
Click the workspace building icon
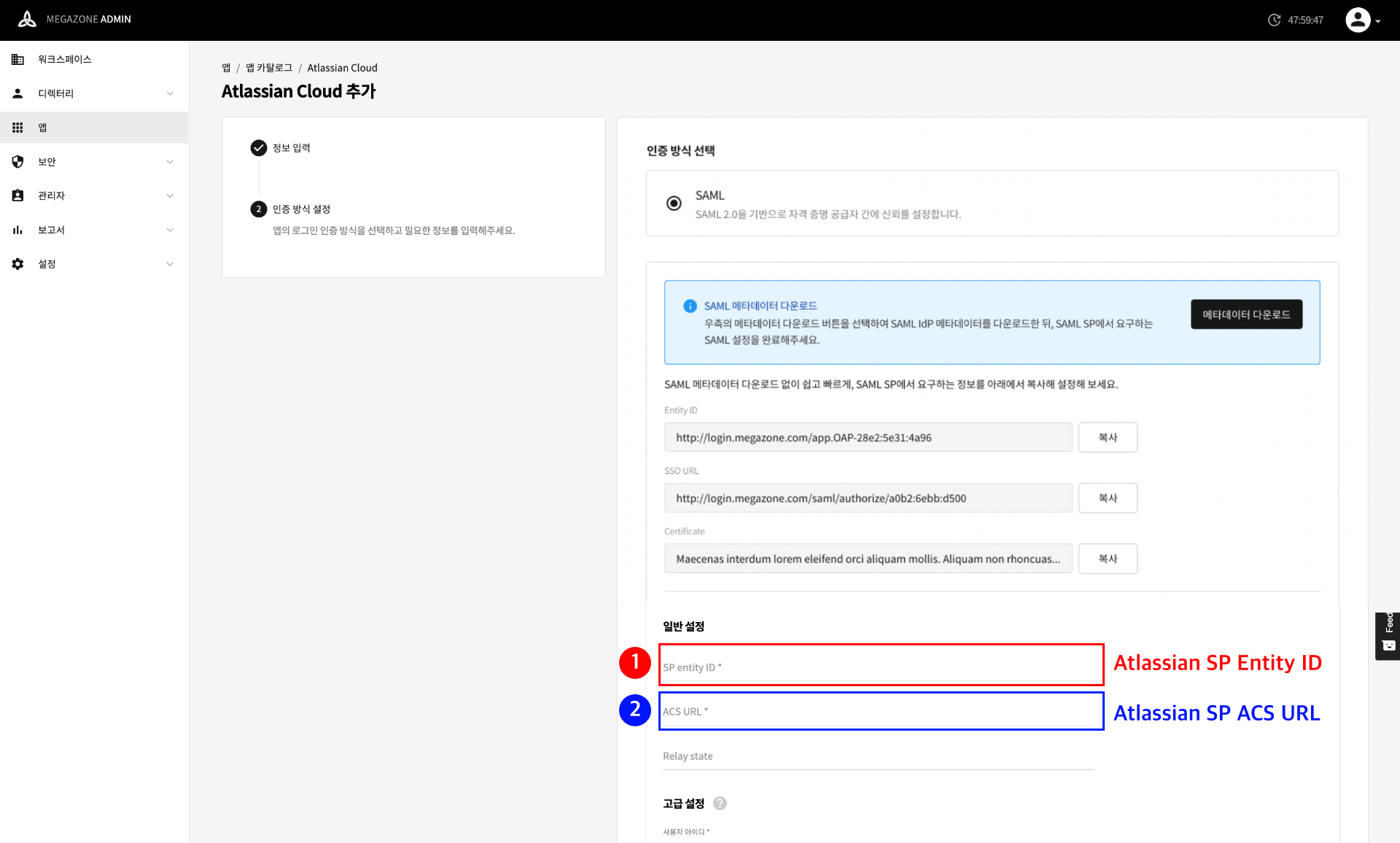17,59
